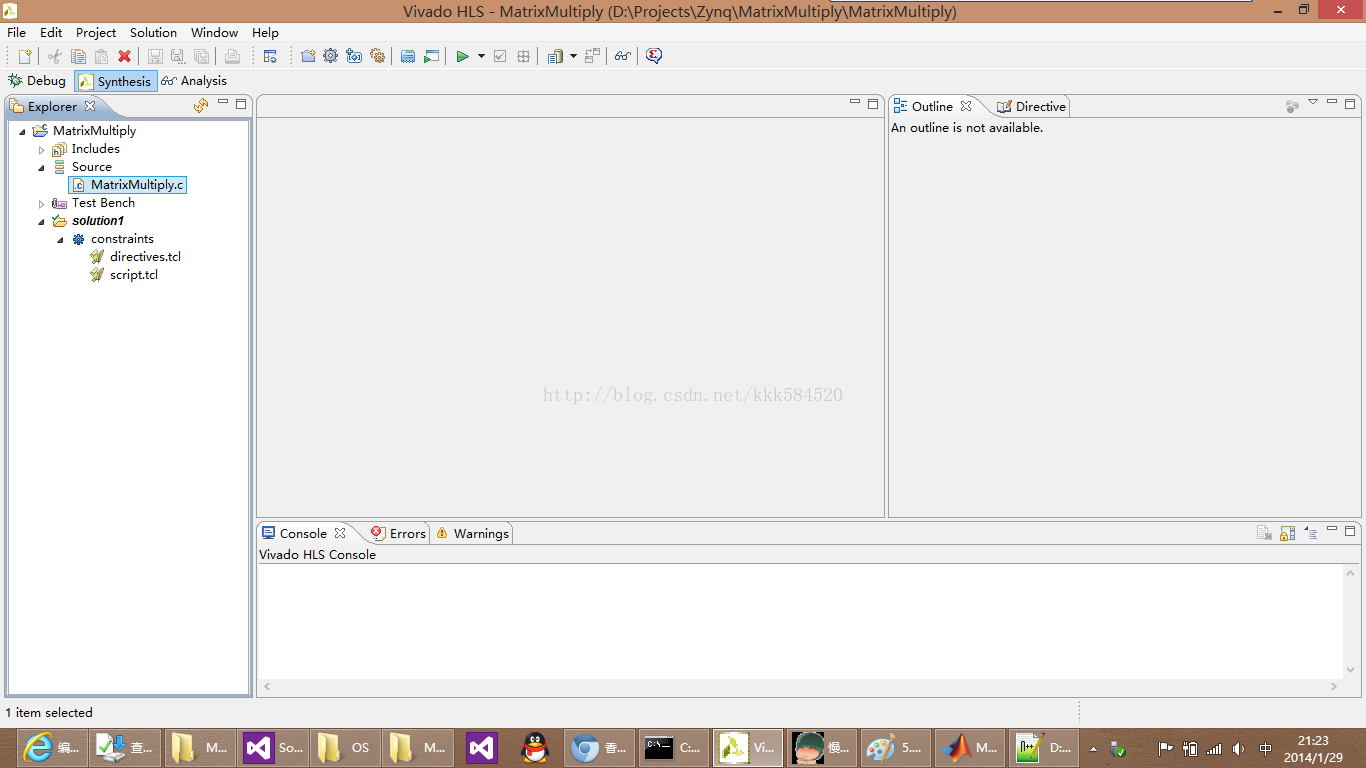Click the Console vertical scrollbar down arrow
Image resolution: width=1366 pixels, height=768 pixels.
[1352, 669]
